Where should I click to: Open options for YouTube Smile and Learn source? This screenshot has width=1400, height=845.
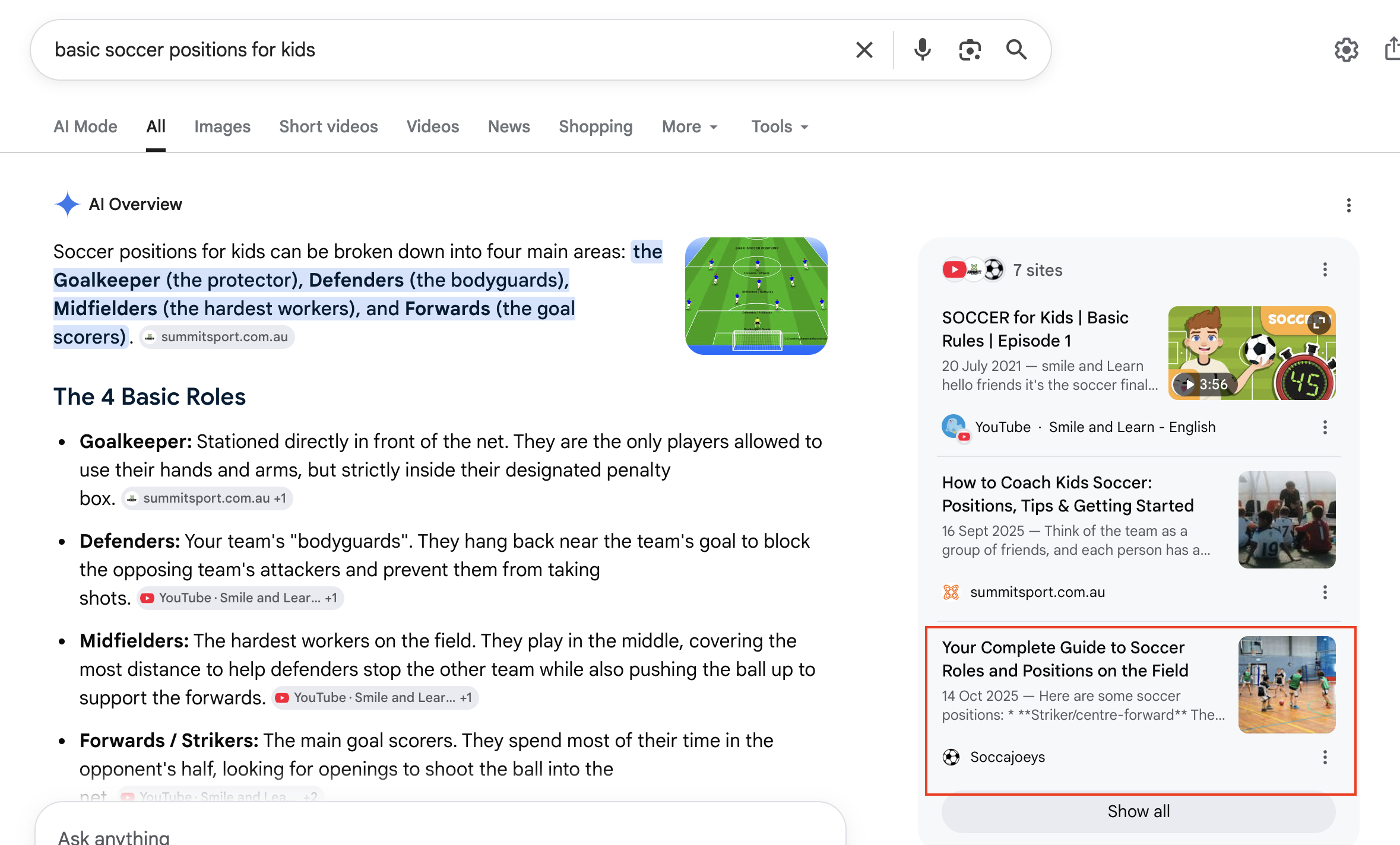pos(1325,427)
